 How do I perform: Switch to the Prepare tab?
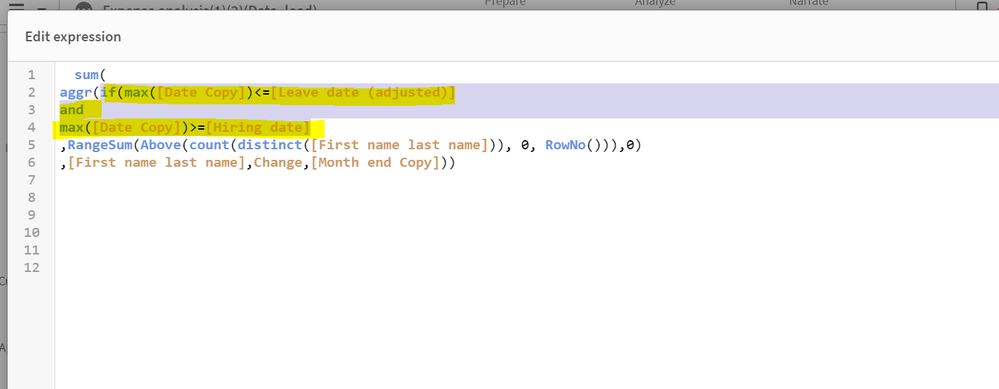click(x=505, y=3)
